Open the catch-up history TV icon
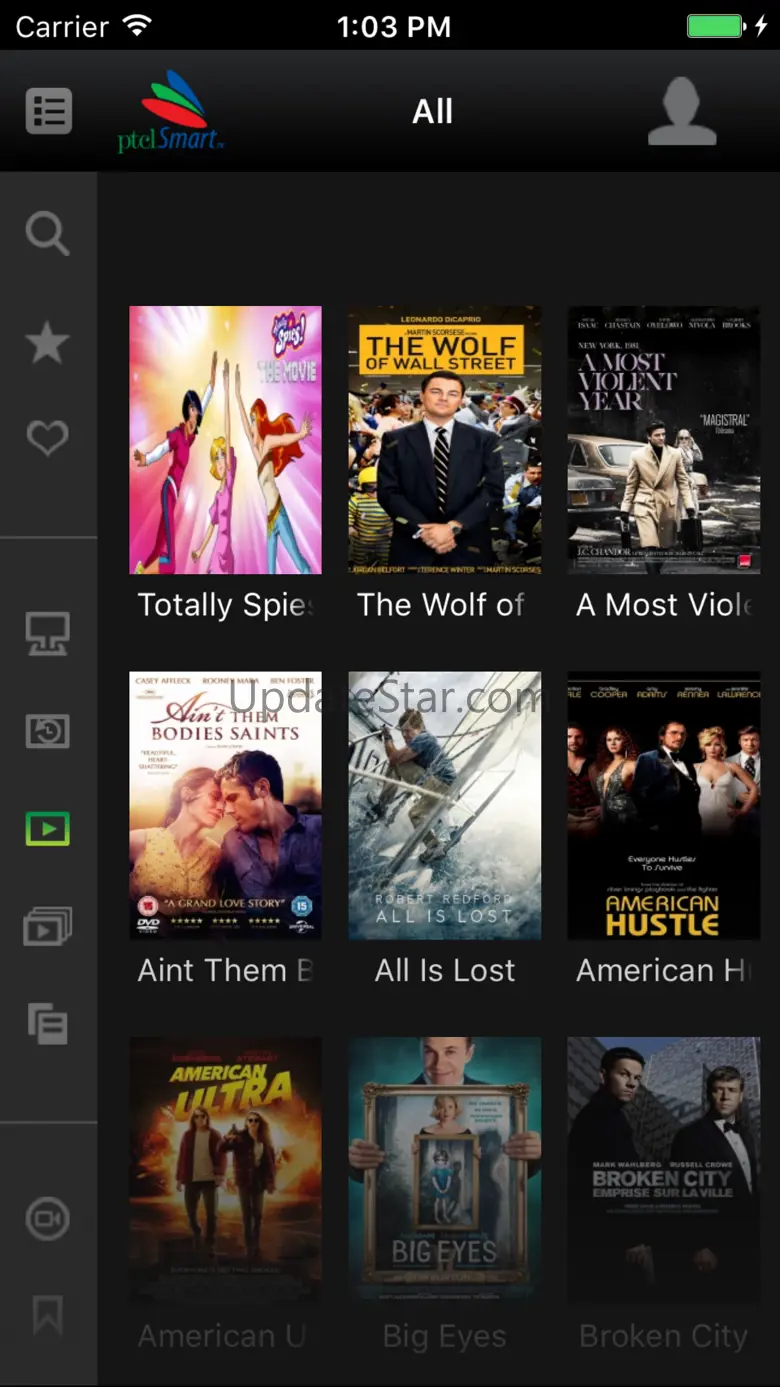 coord(48,731)
